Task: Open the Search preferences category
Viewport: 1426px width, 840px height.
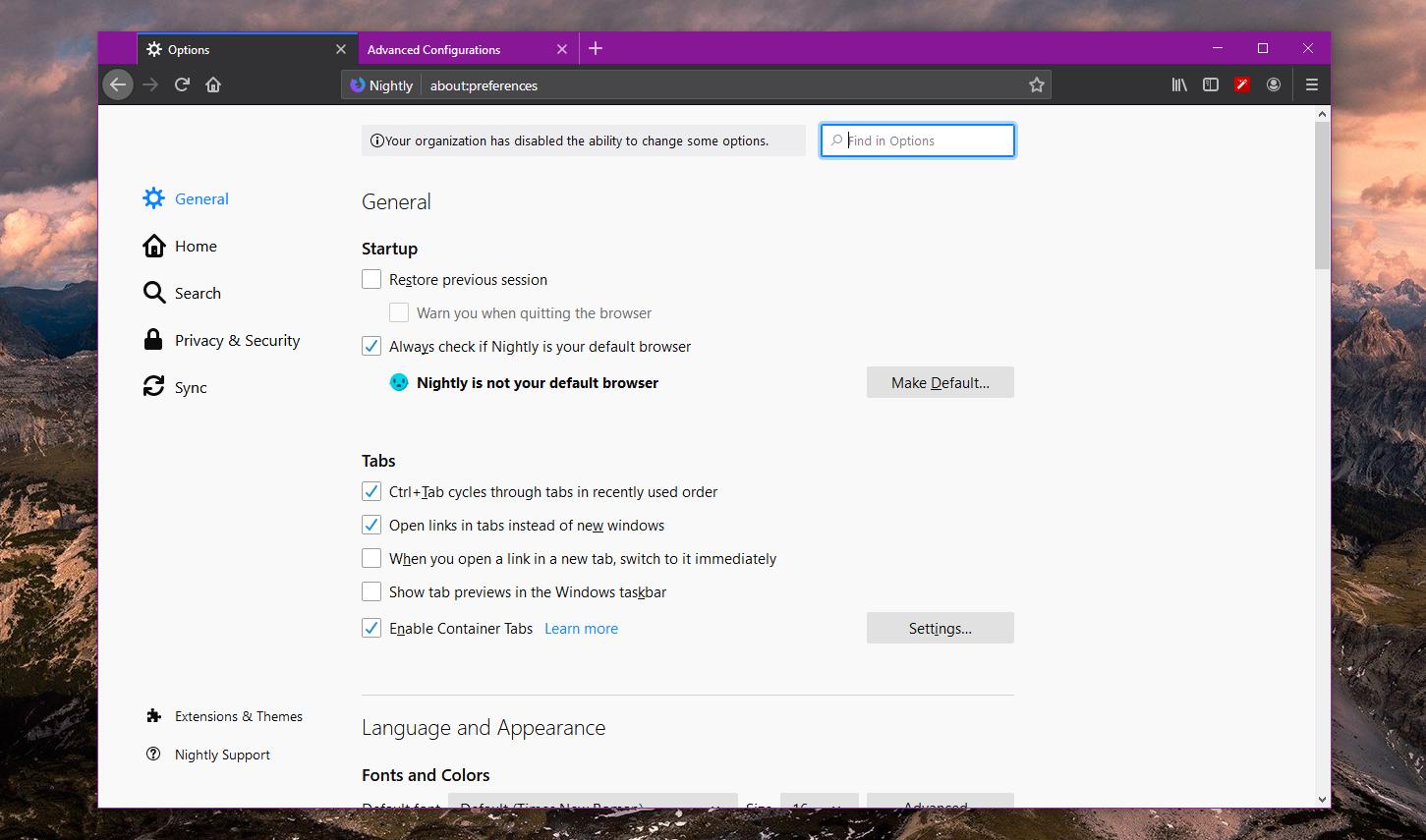Action: (182, 293)
